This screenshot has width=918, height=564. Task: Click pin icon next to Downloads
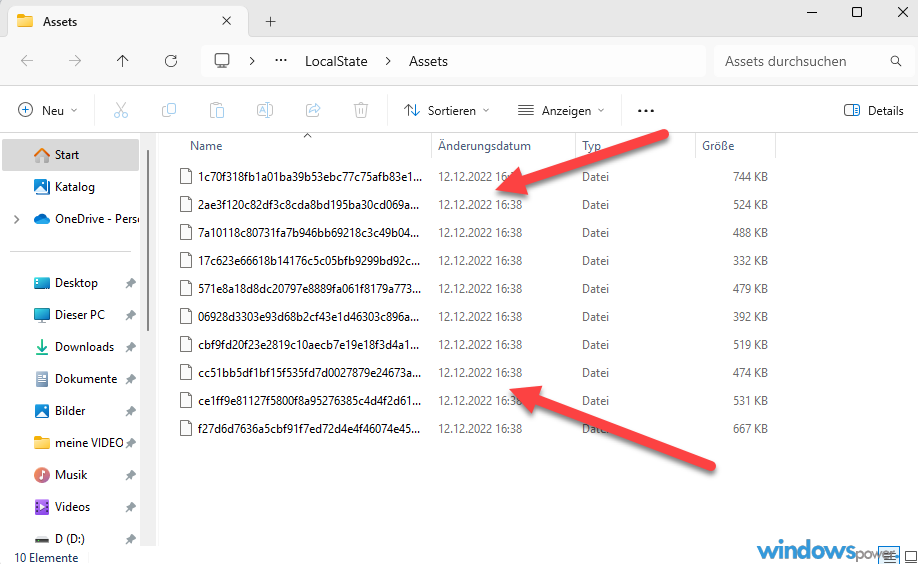131,347
